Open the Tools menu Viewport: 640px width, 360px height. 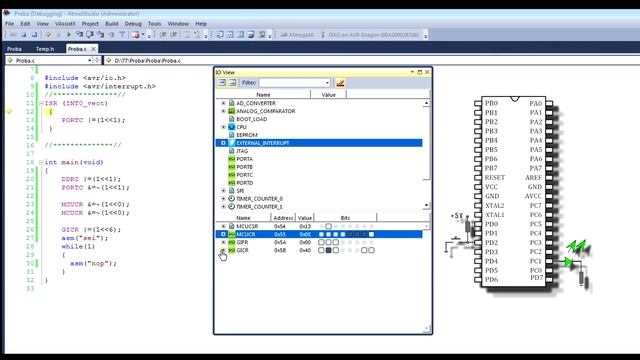click(154, 24)
